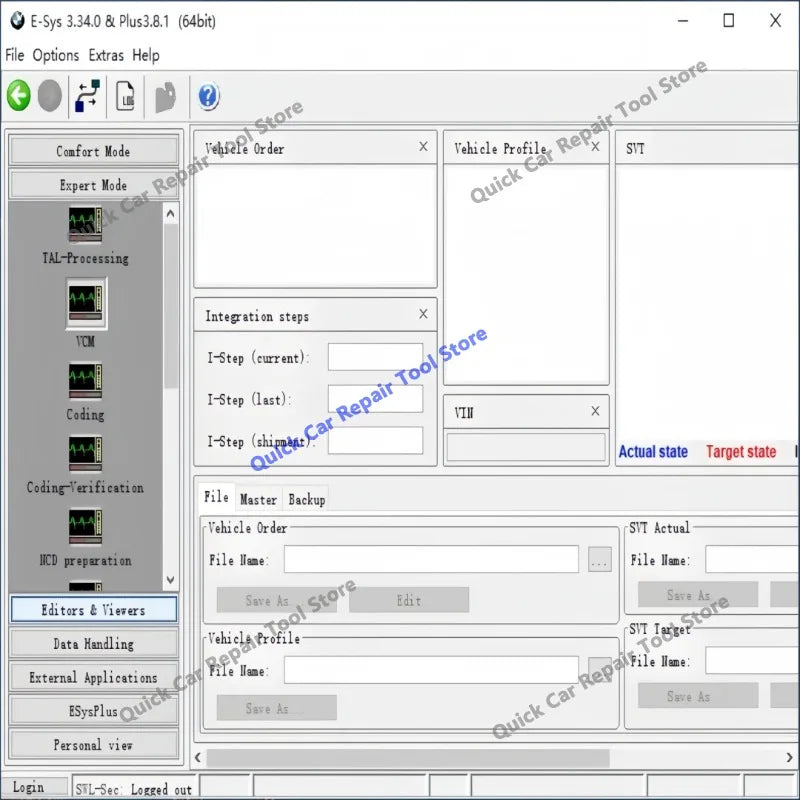Open the Coding-Verification module icon
The height and width of the screenshot is (800, 800).
[x=85, y=454]
